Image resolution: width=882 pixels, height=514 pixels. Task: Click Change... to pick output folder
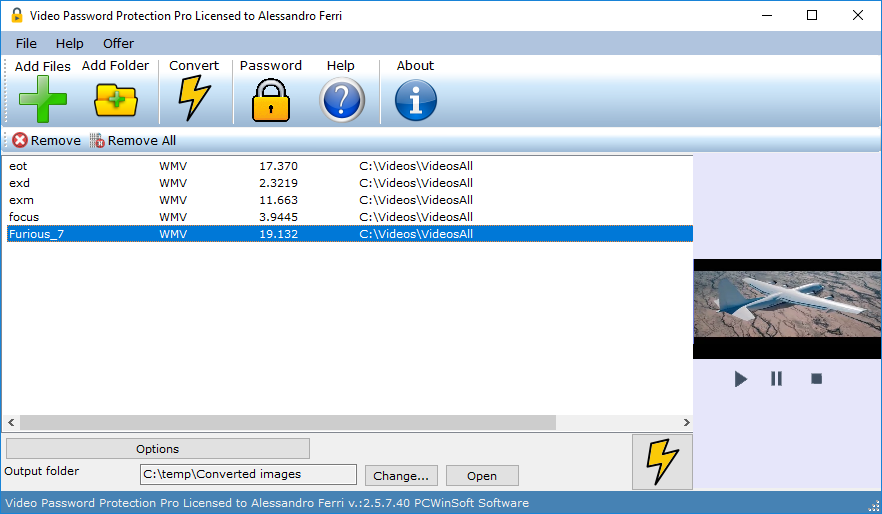(401, 476)
